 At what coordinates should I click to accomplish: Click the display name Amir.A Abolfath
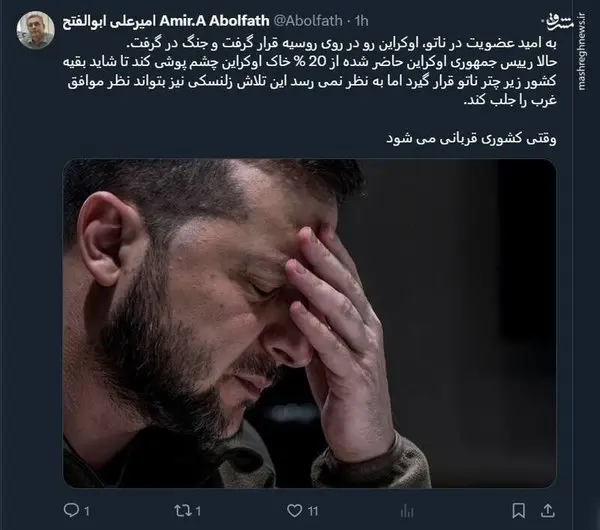tap(214, 21)
